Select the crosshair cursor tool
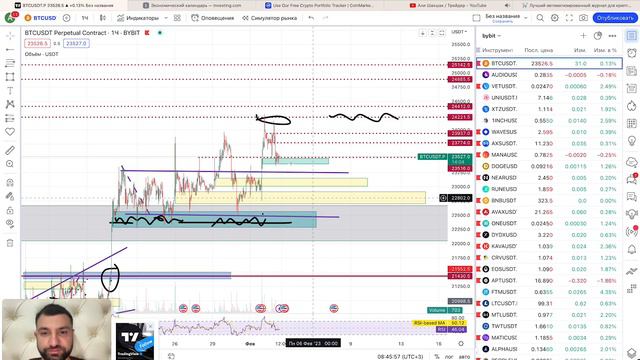The height and width of the screenshot is (360, 640). click(x=10, y=36)
